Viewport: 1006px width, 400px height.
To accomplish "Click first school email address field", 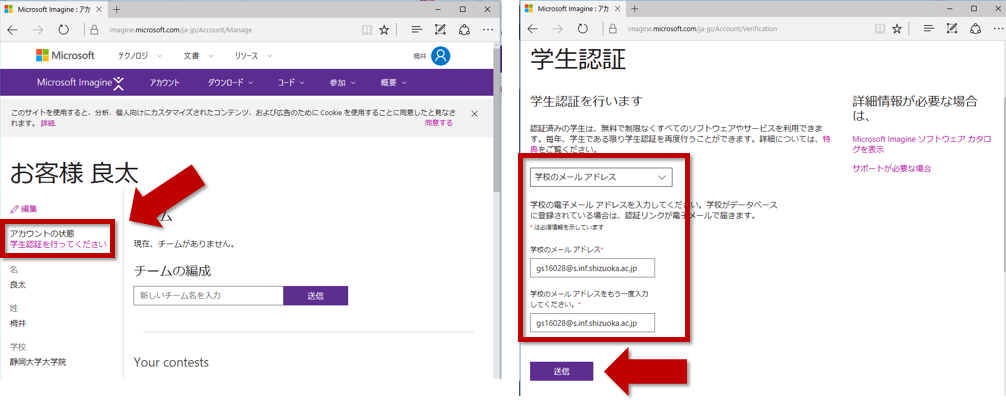I will 592,268.
